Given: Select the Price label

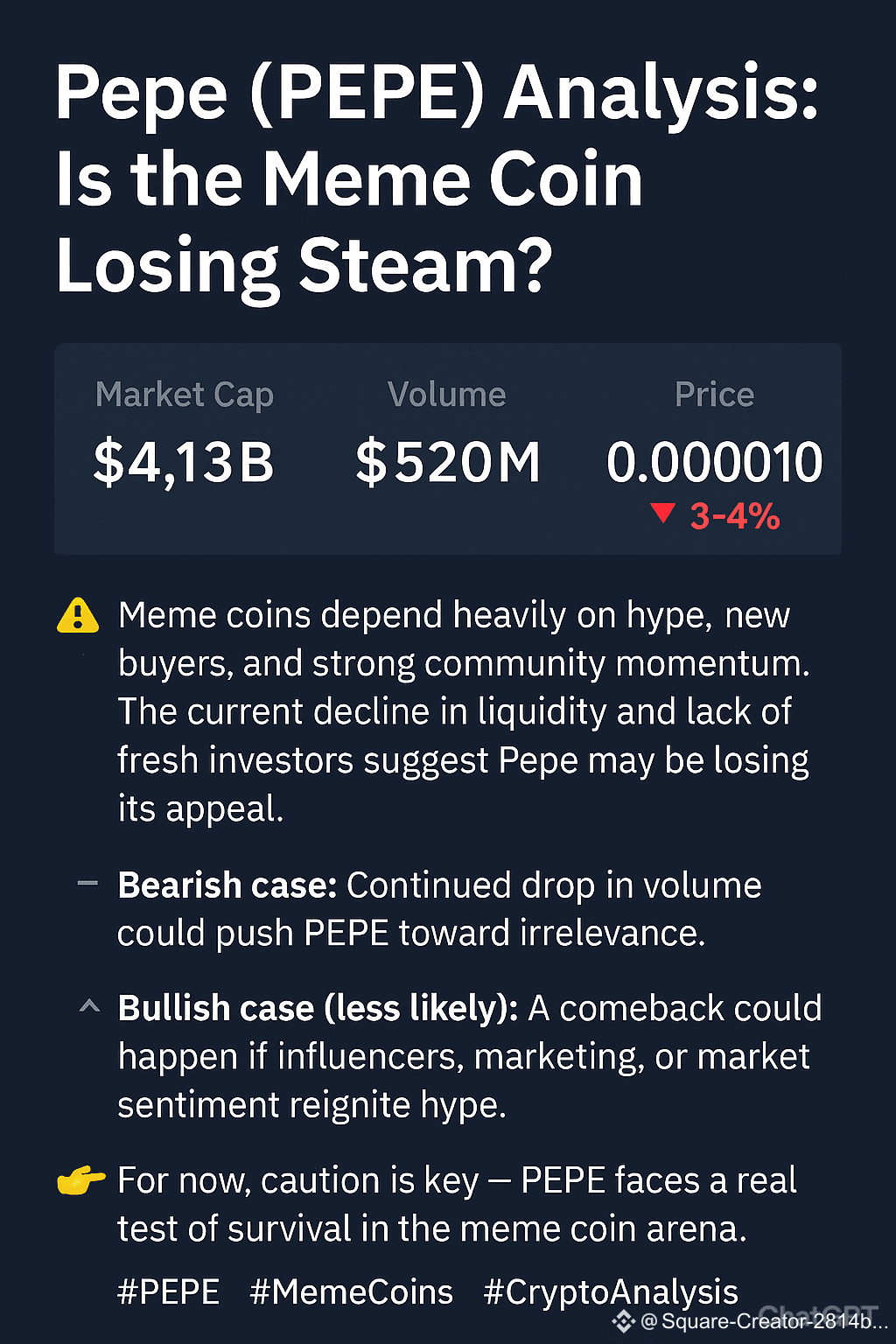Looking at the screenshot, I should click(715, 395).
